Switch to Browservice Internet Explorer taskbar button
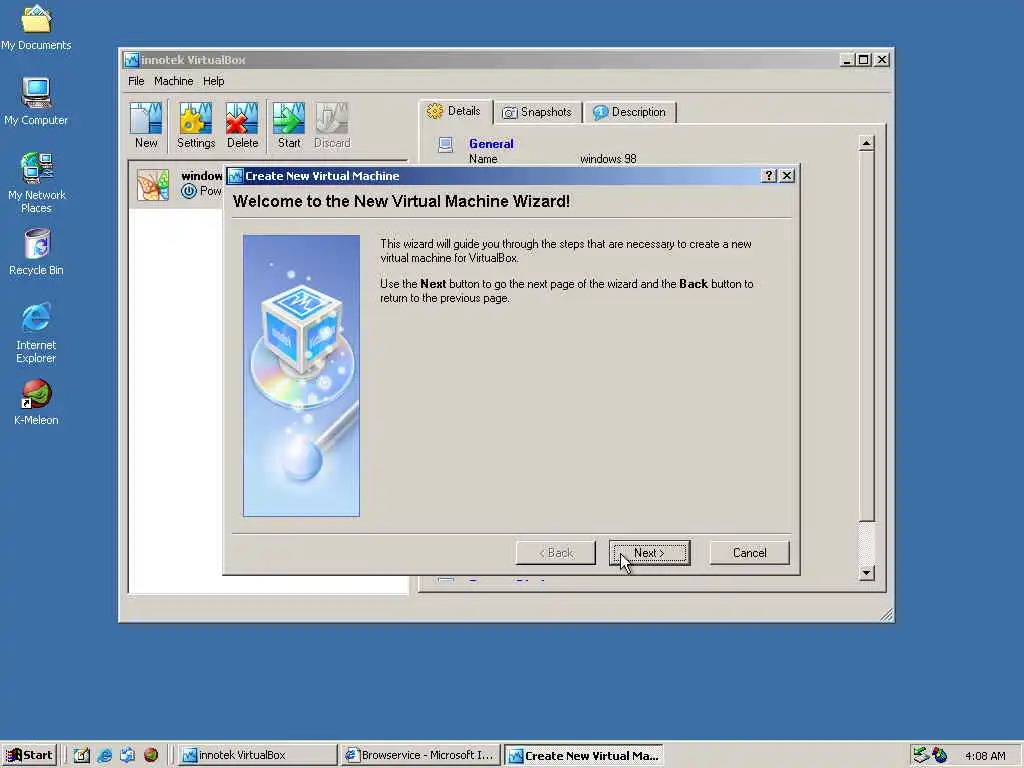1024x768 pixels. coord(421,755)
